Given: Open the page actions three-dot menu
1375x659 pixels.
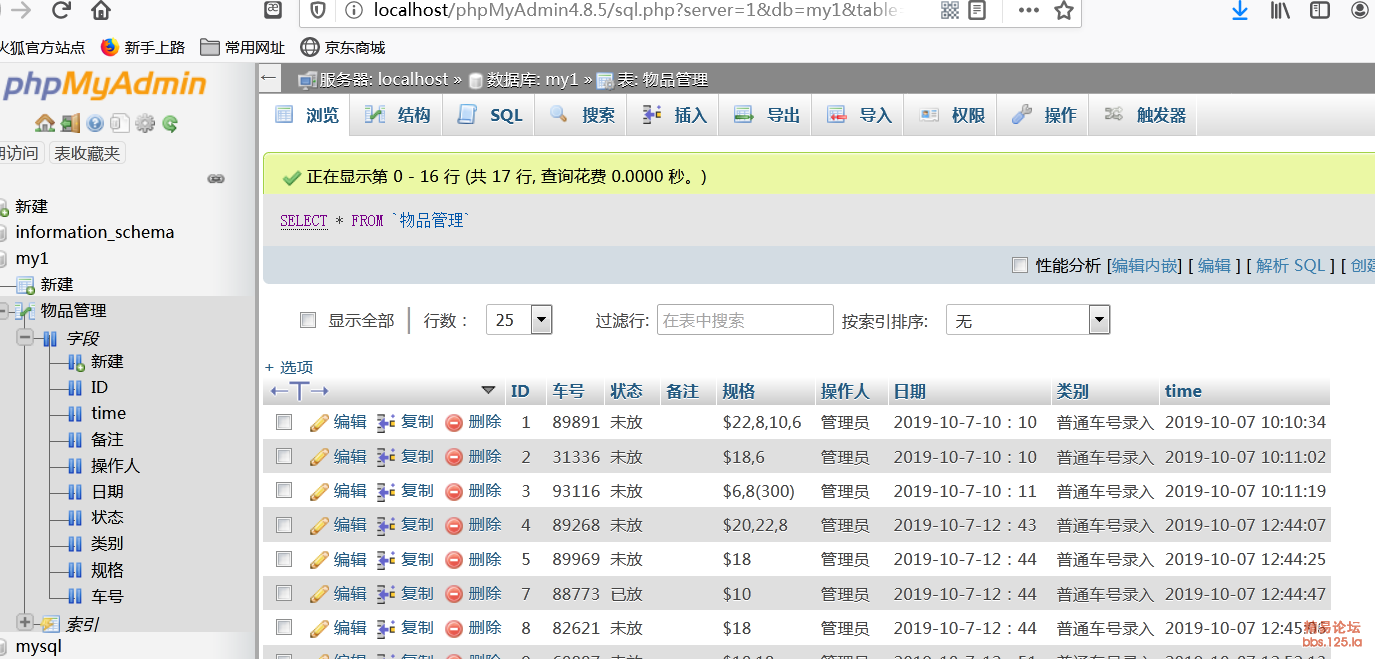Looking at the screenshot, I should pos(1028,11).
